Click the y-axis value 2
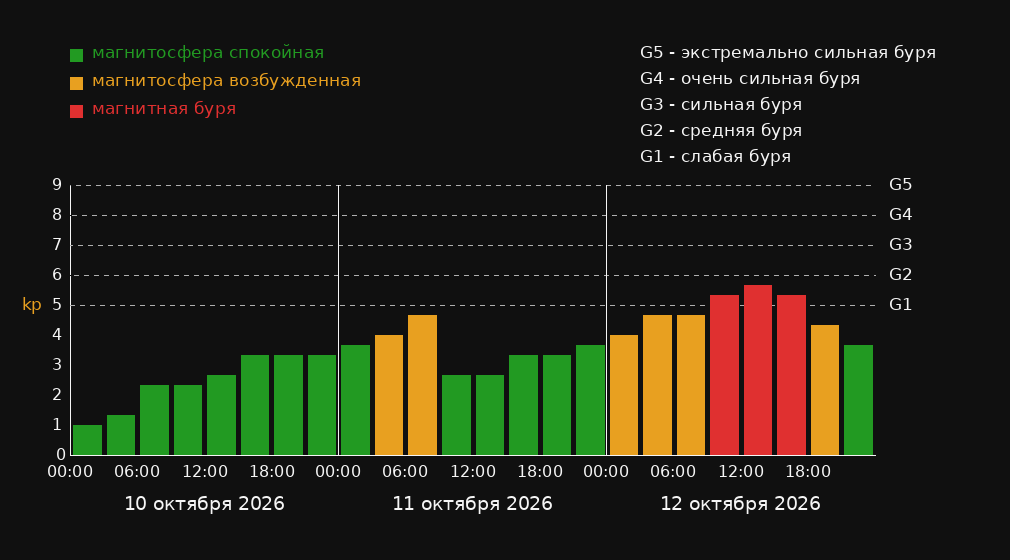The image size is (1010, 560). pyautogui.click(x=57, y=394)
